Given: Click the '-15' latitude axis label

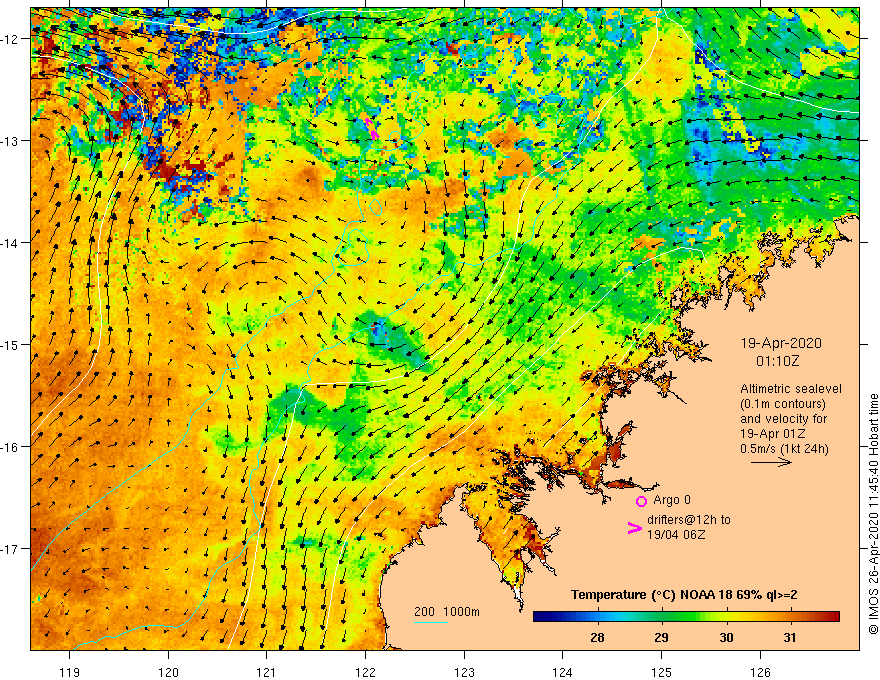Looking at the screenshot, I should (10, 344).
